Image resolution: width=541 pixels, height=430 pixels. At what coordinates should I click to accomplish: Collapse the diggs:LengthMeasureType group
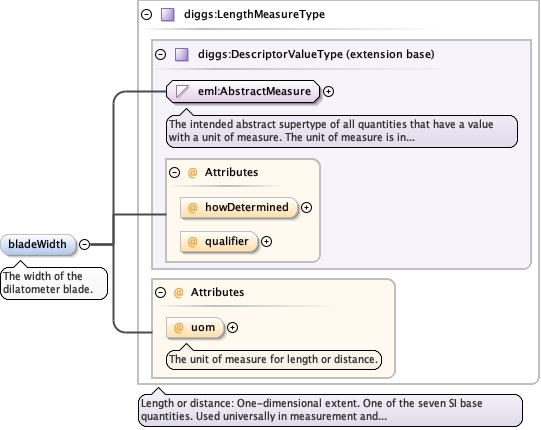(x=147, y=14)
